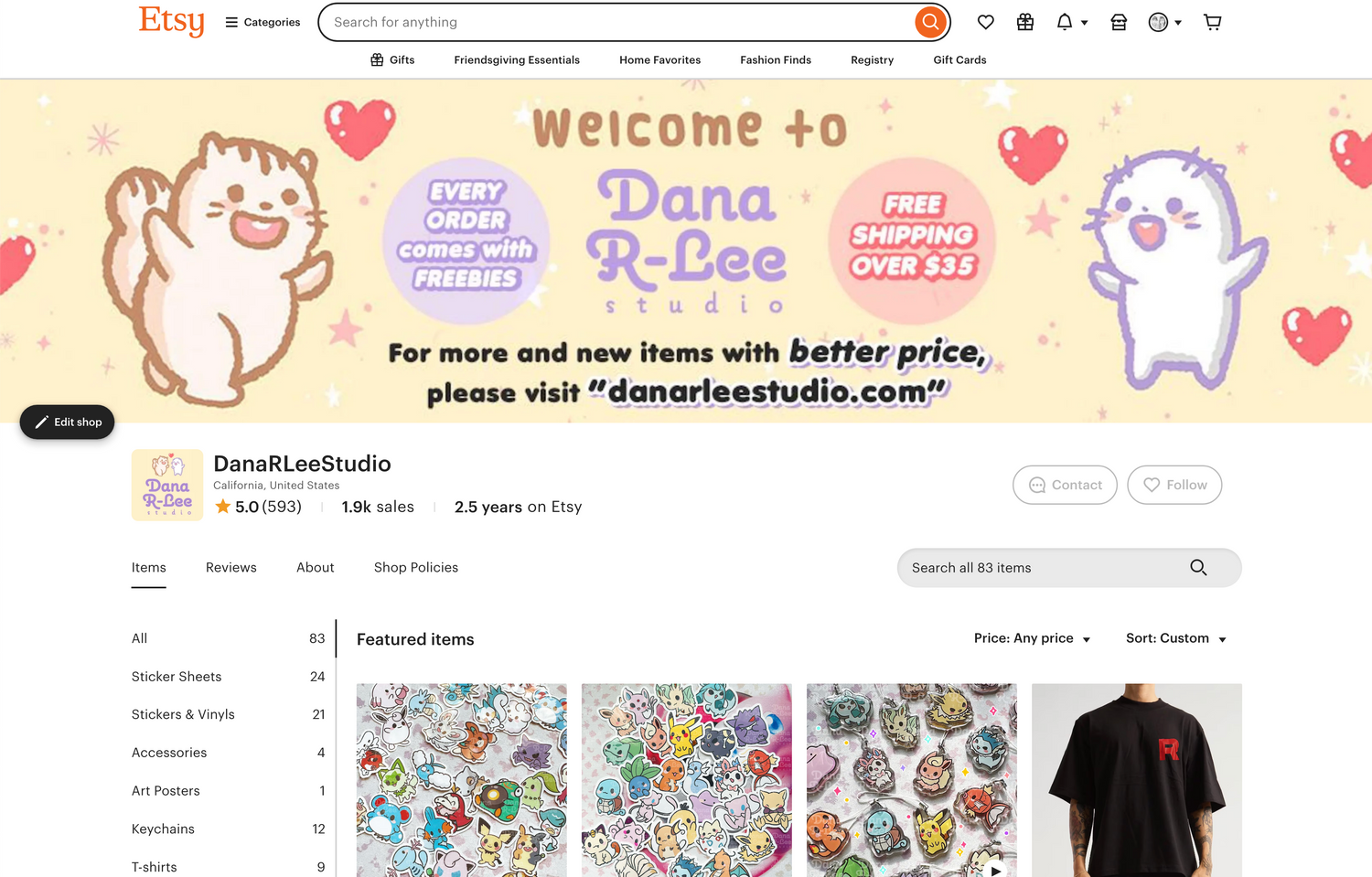Open the Categories hamburger menu
Image resolution: width=1372 pixels, height=877 pixels.
(x=263, y=22)
